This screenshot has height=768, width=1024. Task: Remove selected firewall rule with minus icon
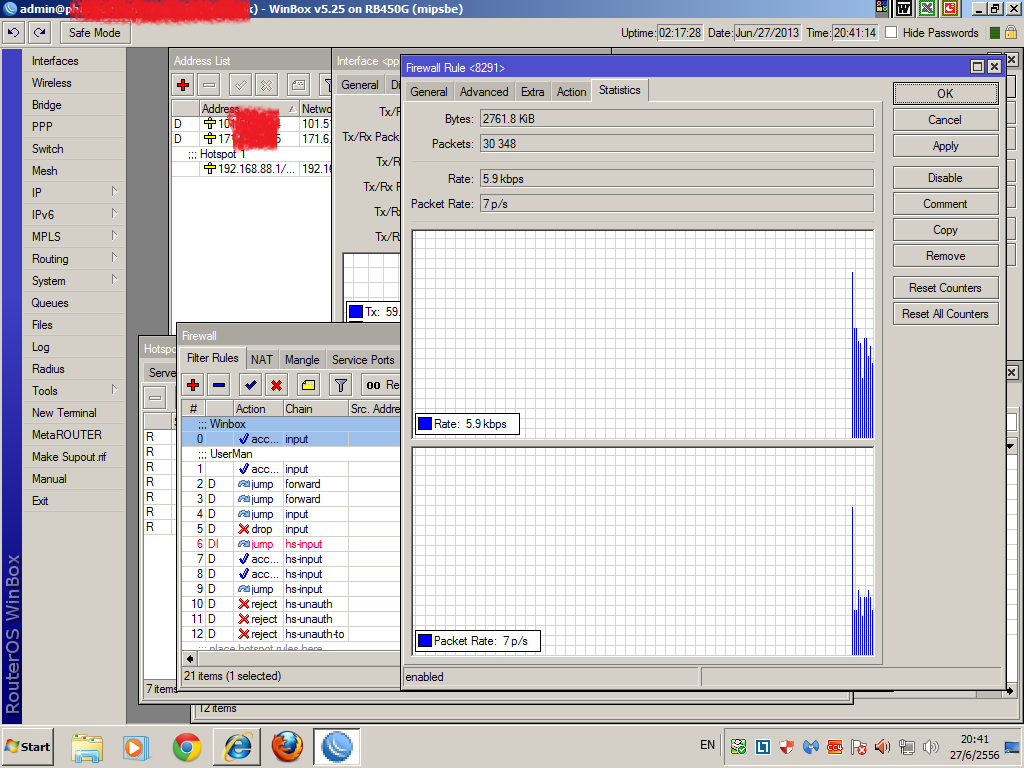pos(219,385)
